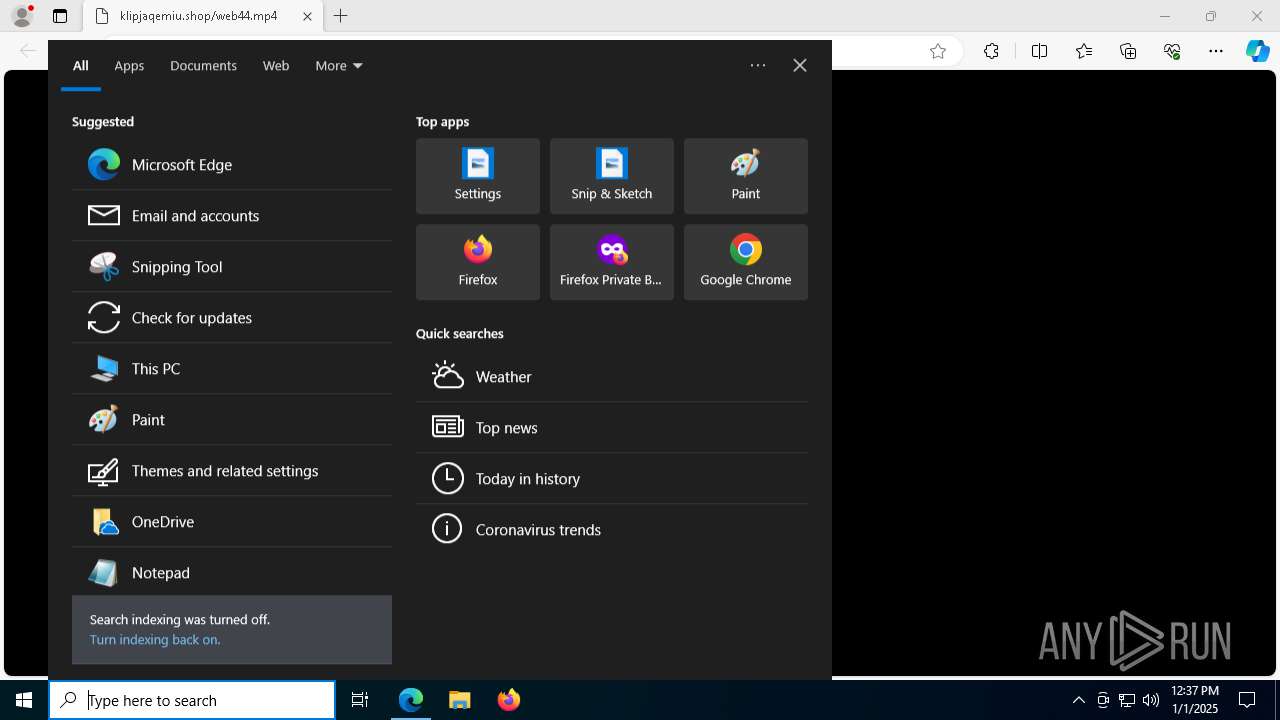
Task: Open the notification center
Action: pyautogui.click(x=1247, y=700)
